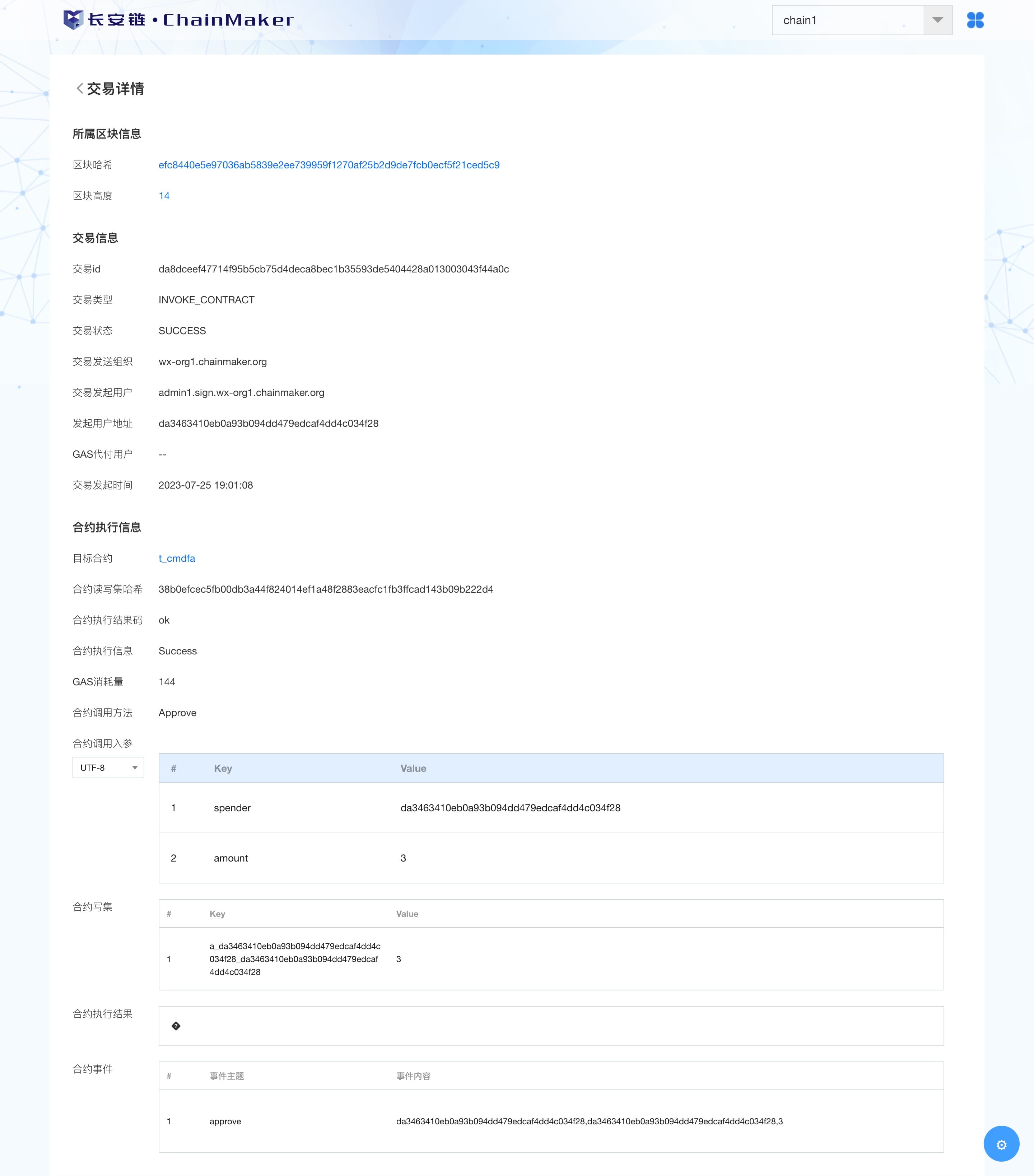Click the Value column header in parameters table
Screen dimensions: 1034x1176
click(x=413, y=768)
